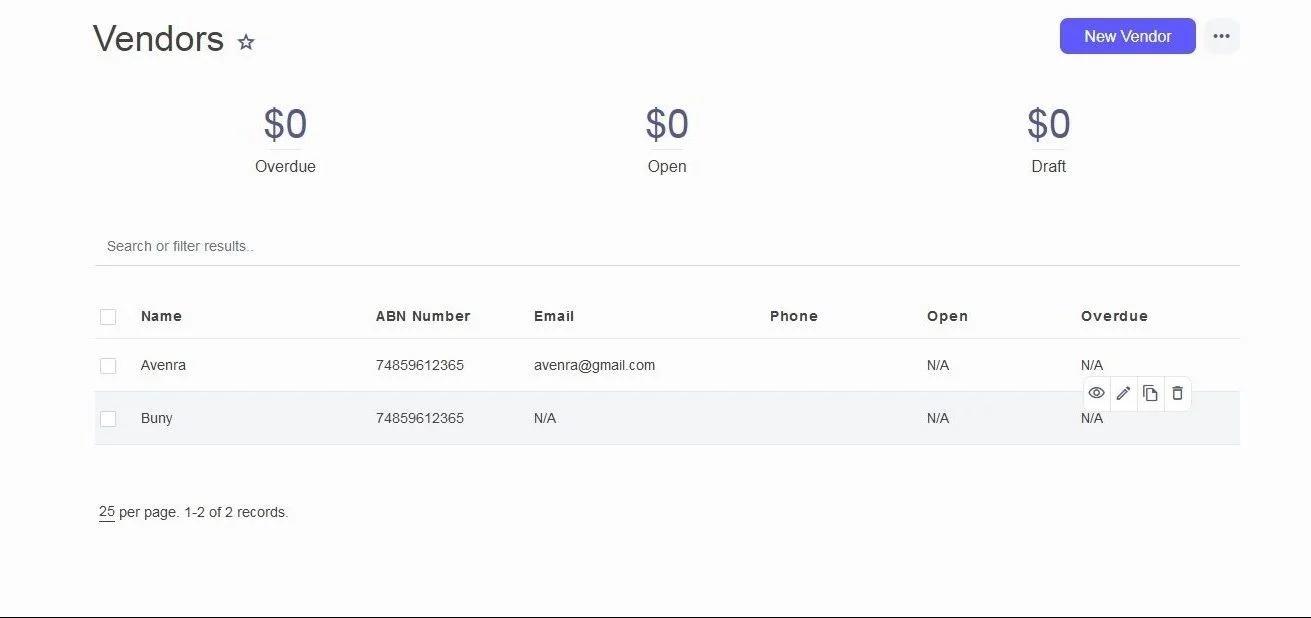Click the favorite star next to Vendors
The height and width of the screenshot is (618, 1311).
(246, 42)
